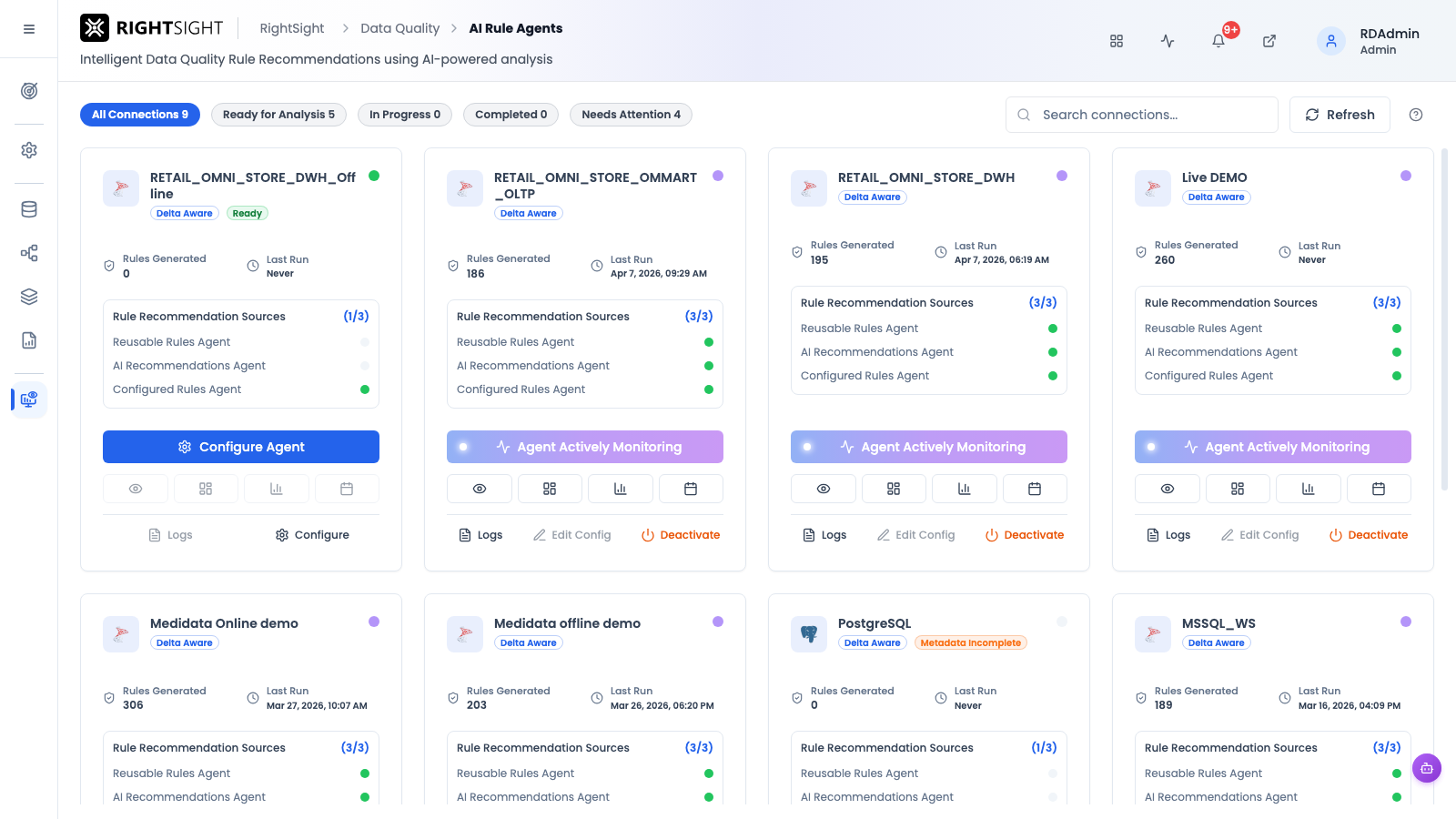This screenshot has height=819, width=1456.
Task: Deactivate the RETAIL_OMNI_STORE_DWH agent
Action: (x=1025, y=535)
